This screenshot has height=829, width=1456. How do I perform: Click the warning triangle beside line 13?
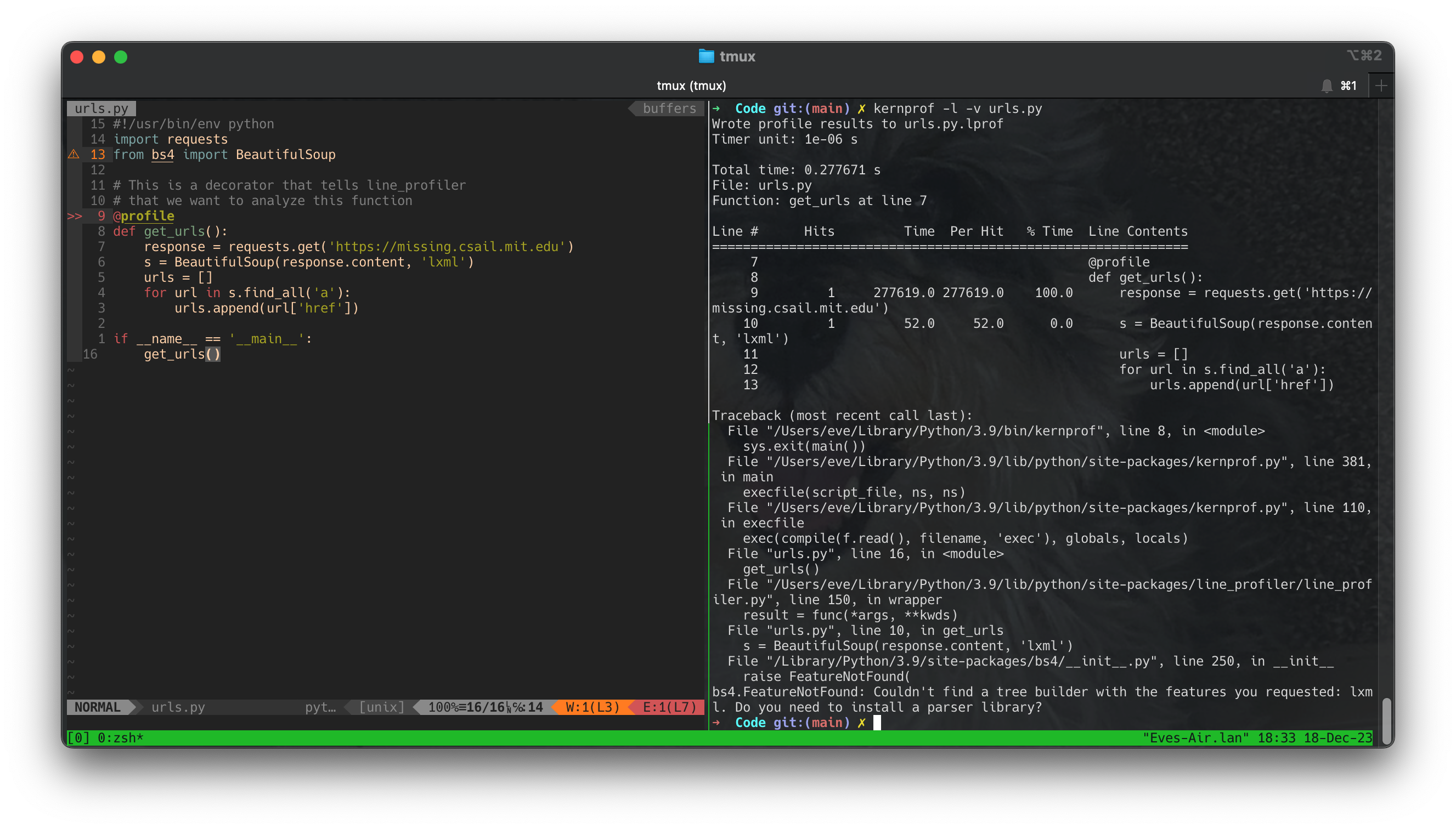(72, 154)
